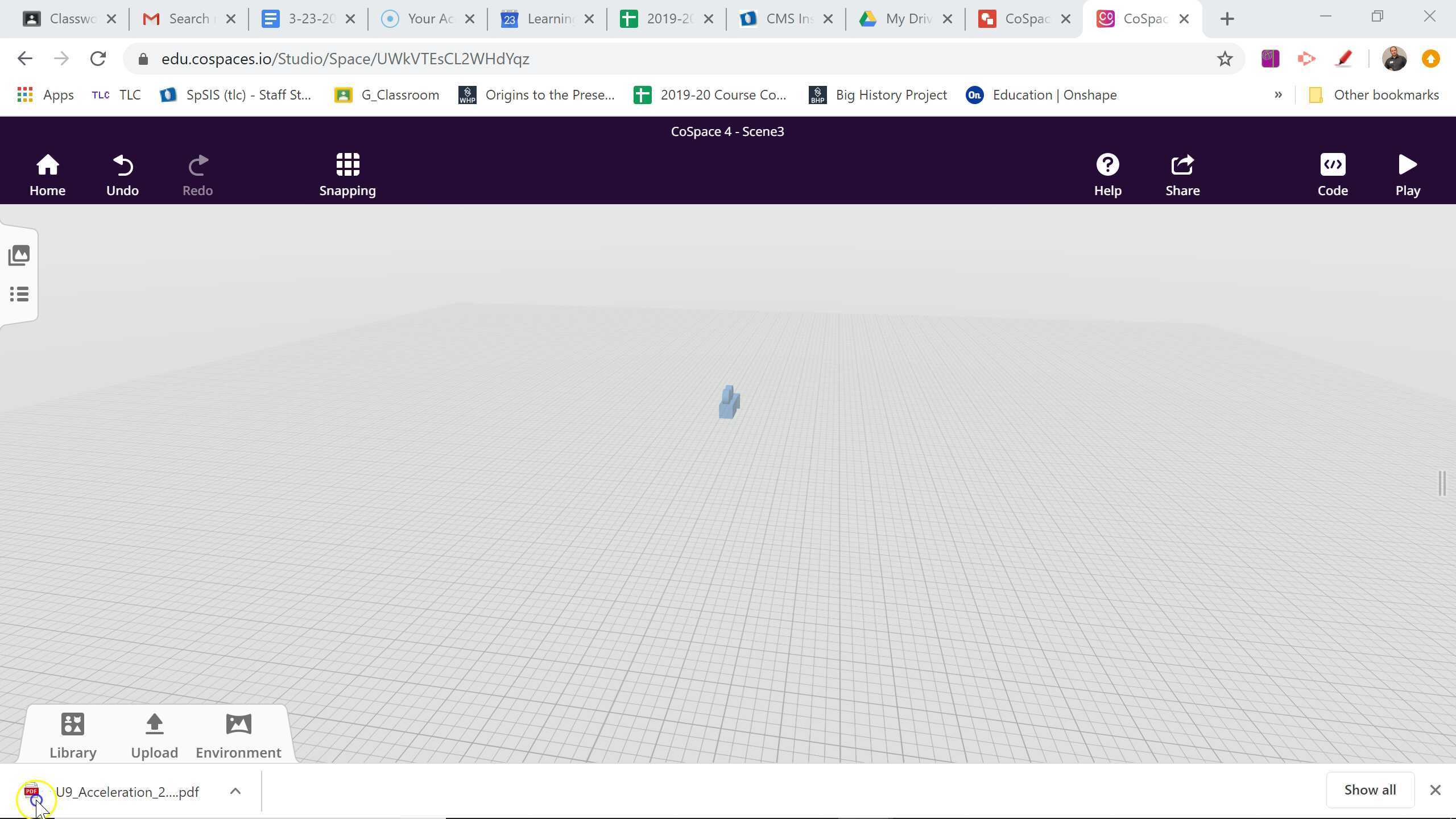Select the Environment tab
The image size is (1456, 819).
[238, 734]
